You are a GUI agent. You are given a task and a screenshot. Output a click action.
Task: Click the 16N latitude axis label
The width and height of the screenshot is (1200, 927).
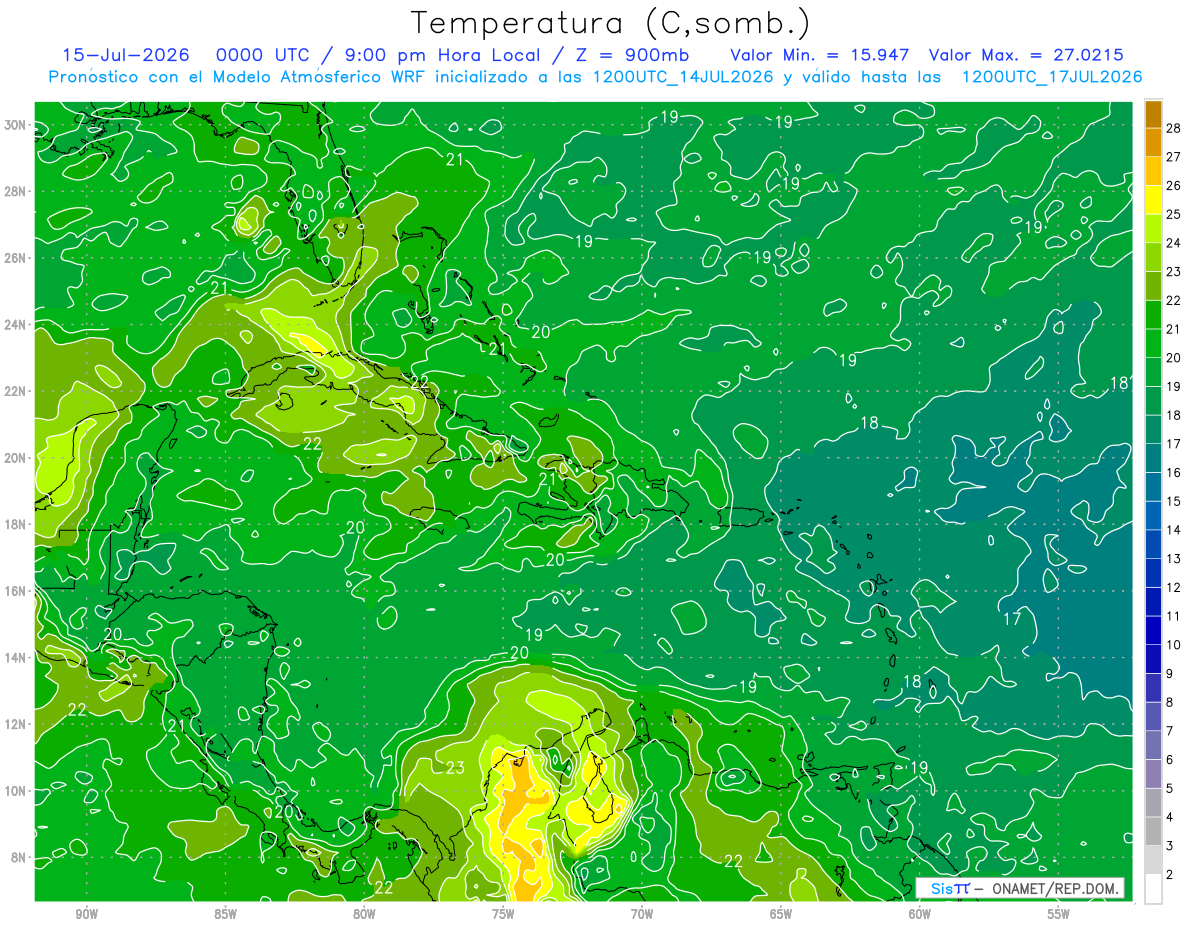(17, 591)
